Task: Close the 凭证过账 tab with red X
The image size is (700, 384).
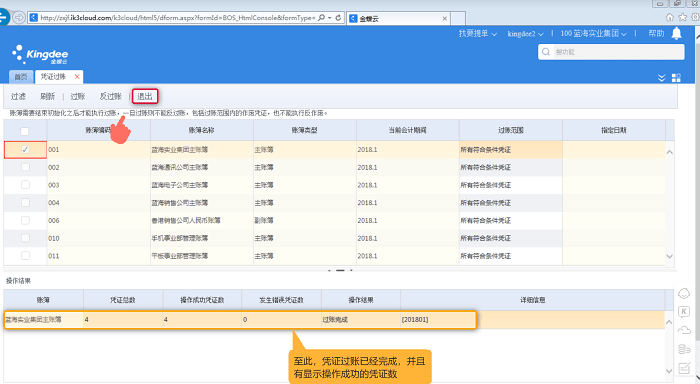Action: (x=77, y=77)
